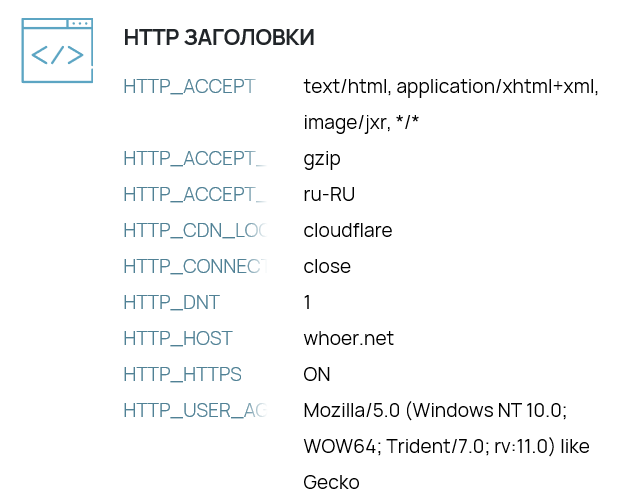640x501 pixels.
Task: Select the cloudflare value
Action: pyautogui.click(x=347, y=230)
